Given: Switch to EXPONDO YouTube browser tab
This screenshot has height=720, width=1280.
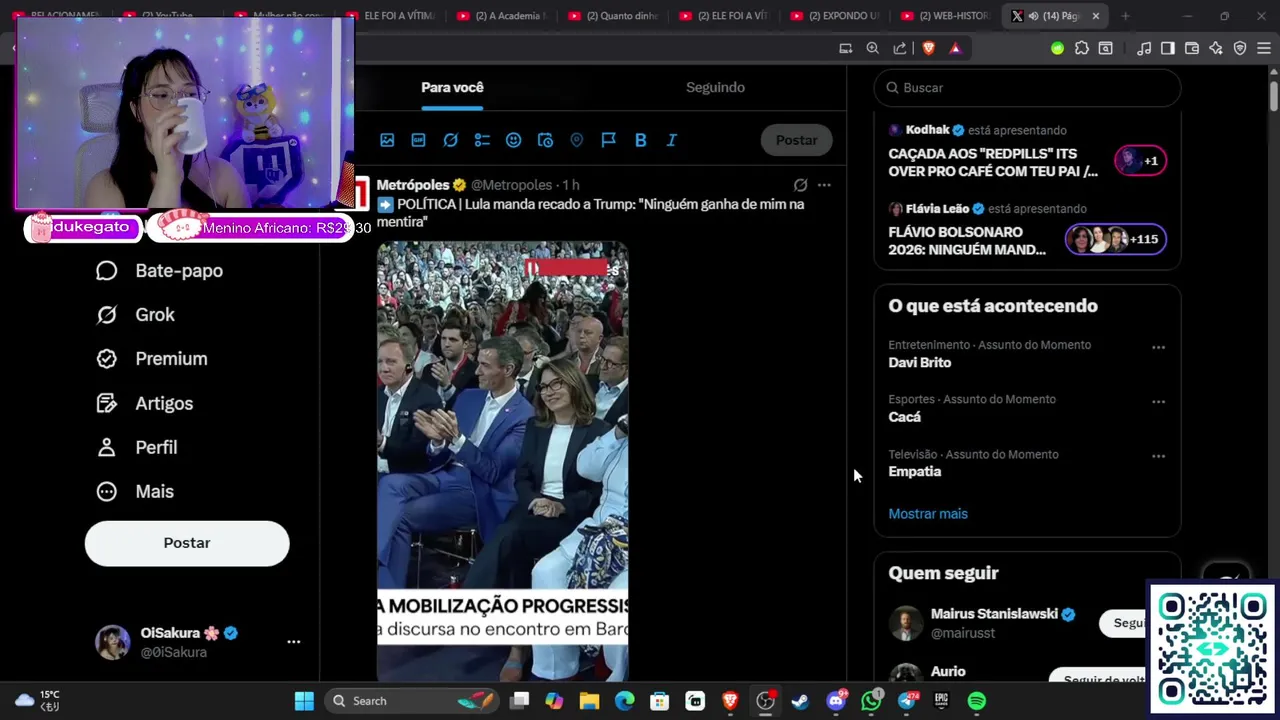Looking at the screenshot, I should point(834,16).
